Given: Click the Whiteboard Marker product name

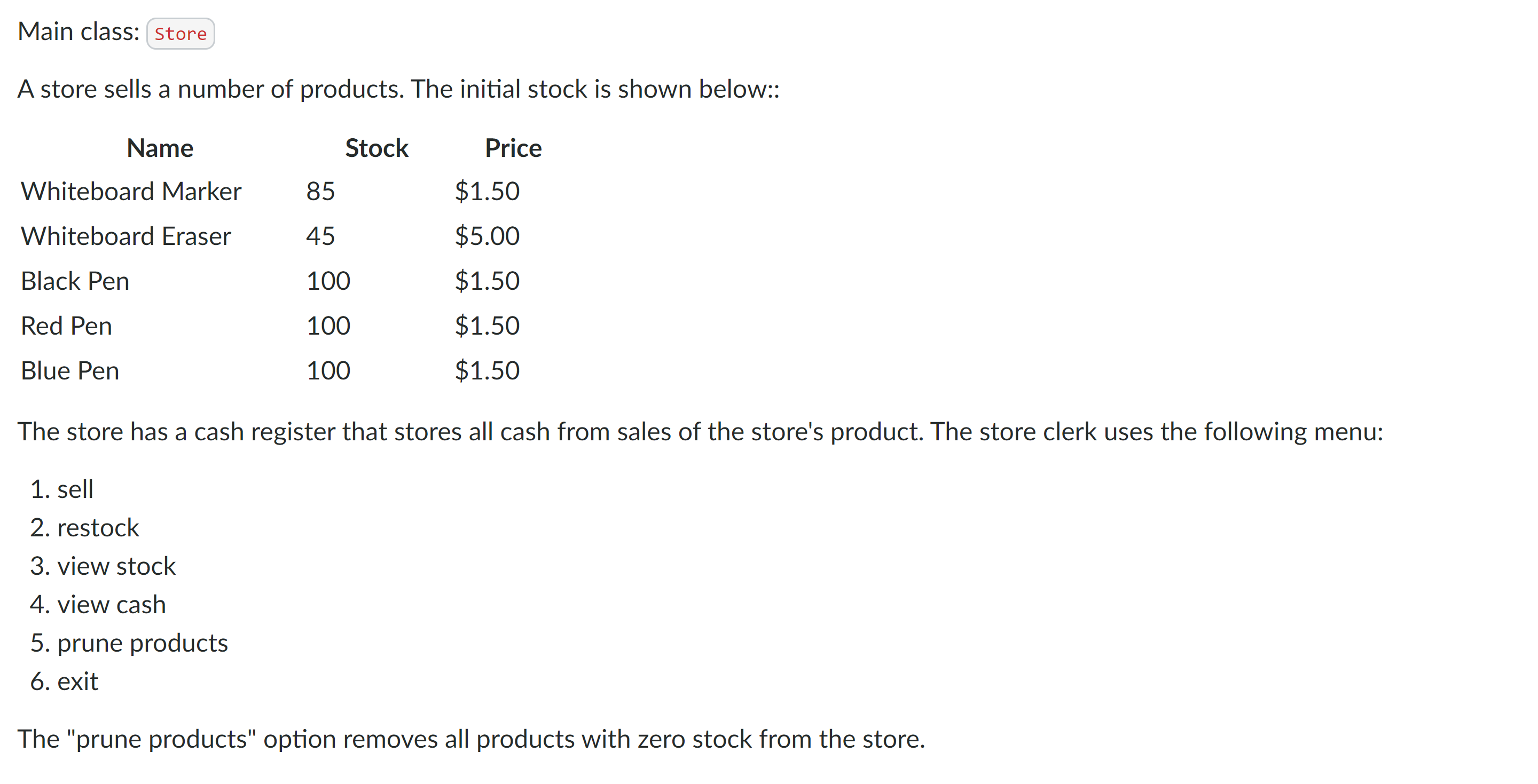Looking at the screenshot, I should [x=131, y=192].
